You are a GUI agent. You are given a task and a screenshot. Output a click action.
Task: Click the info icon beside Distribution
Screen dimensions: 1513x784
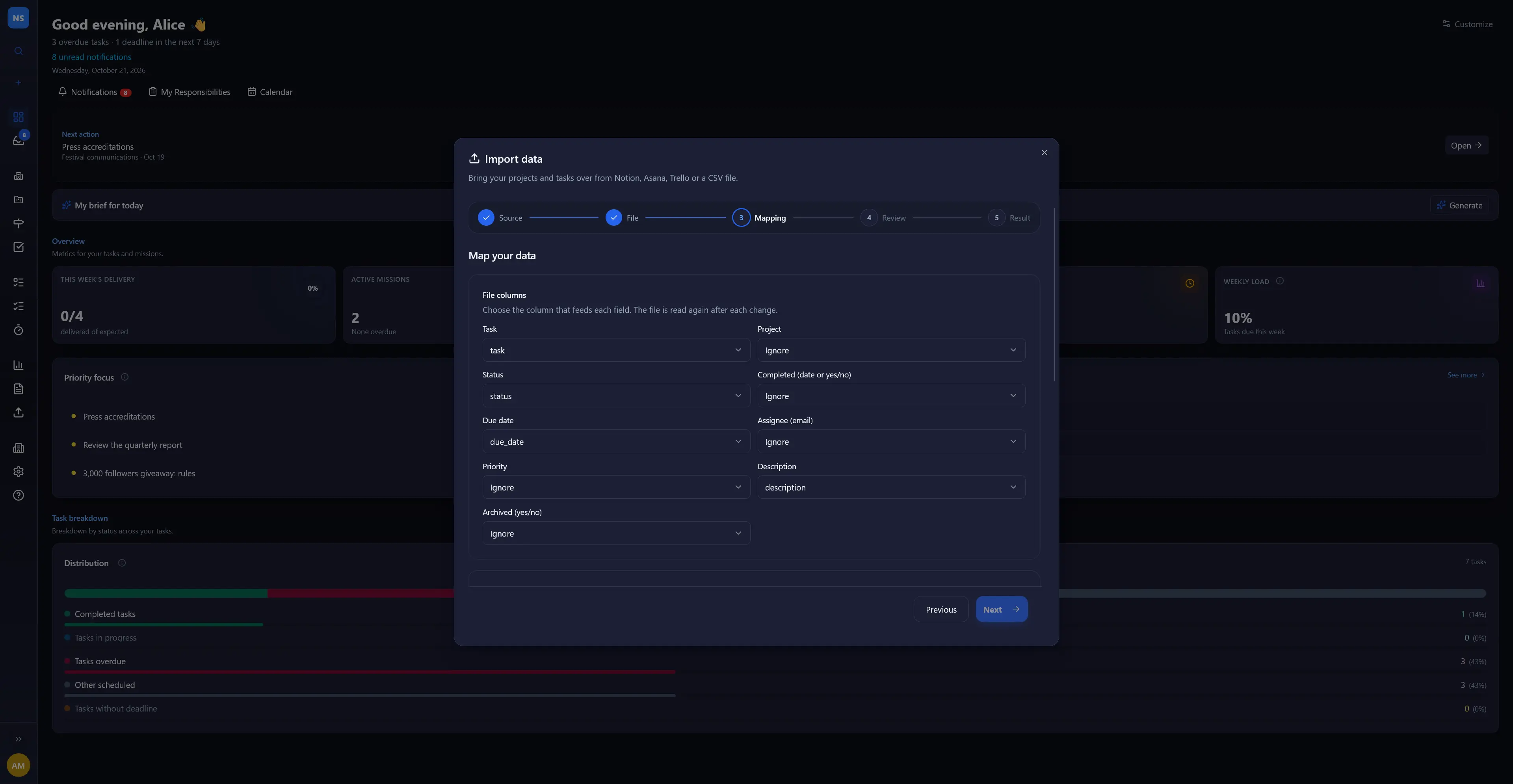(122, 563)
